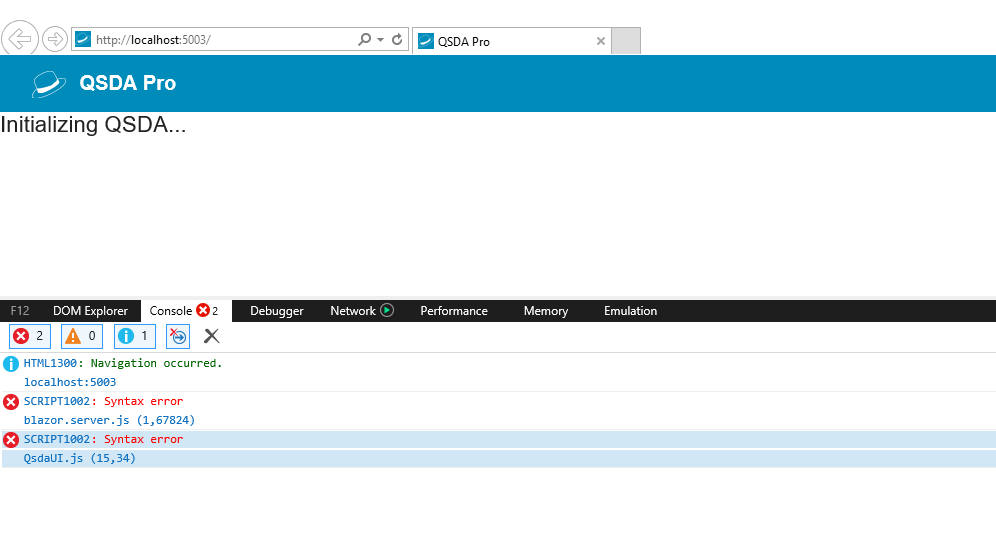
Task: Switch to the Debugger tab
Action: 277,311
